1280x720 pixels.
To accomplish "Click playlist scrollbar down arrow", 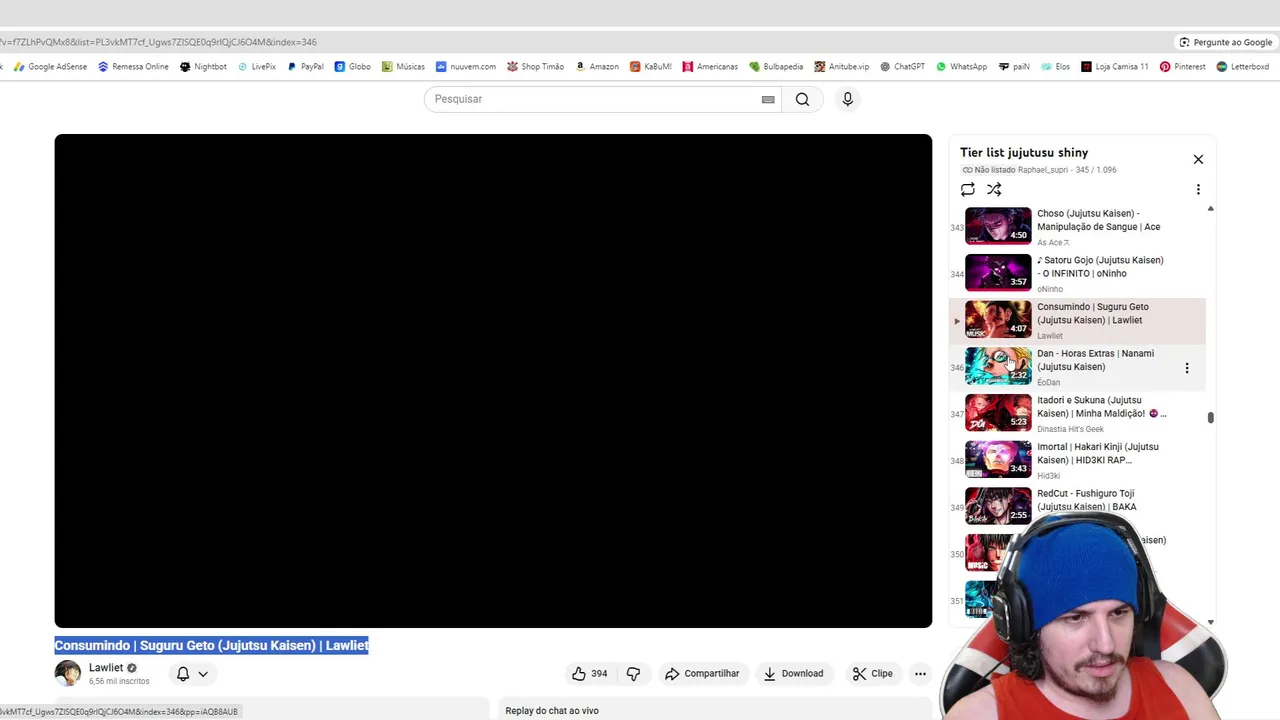I will [1210, 622].
